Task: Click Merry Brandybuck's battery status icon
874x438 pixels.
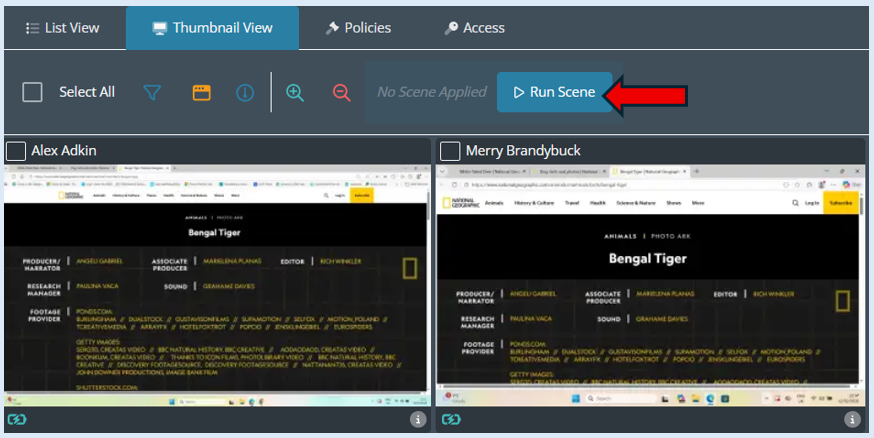Action: [x=451, y=419]
